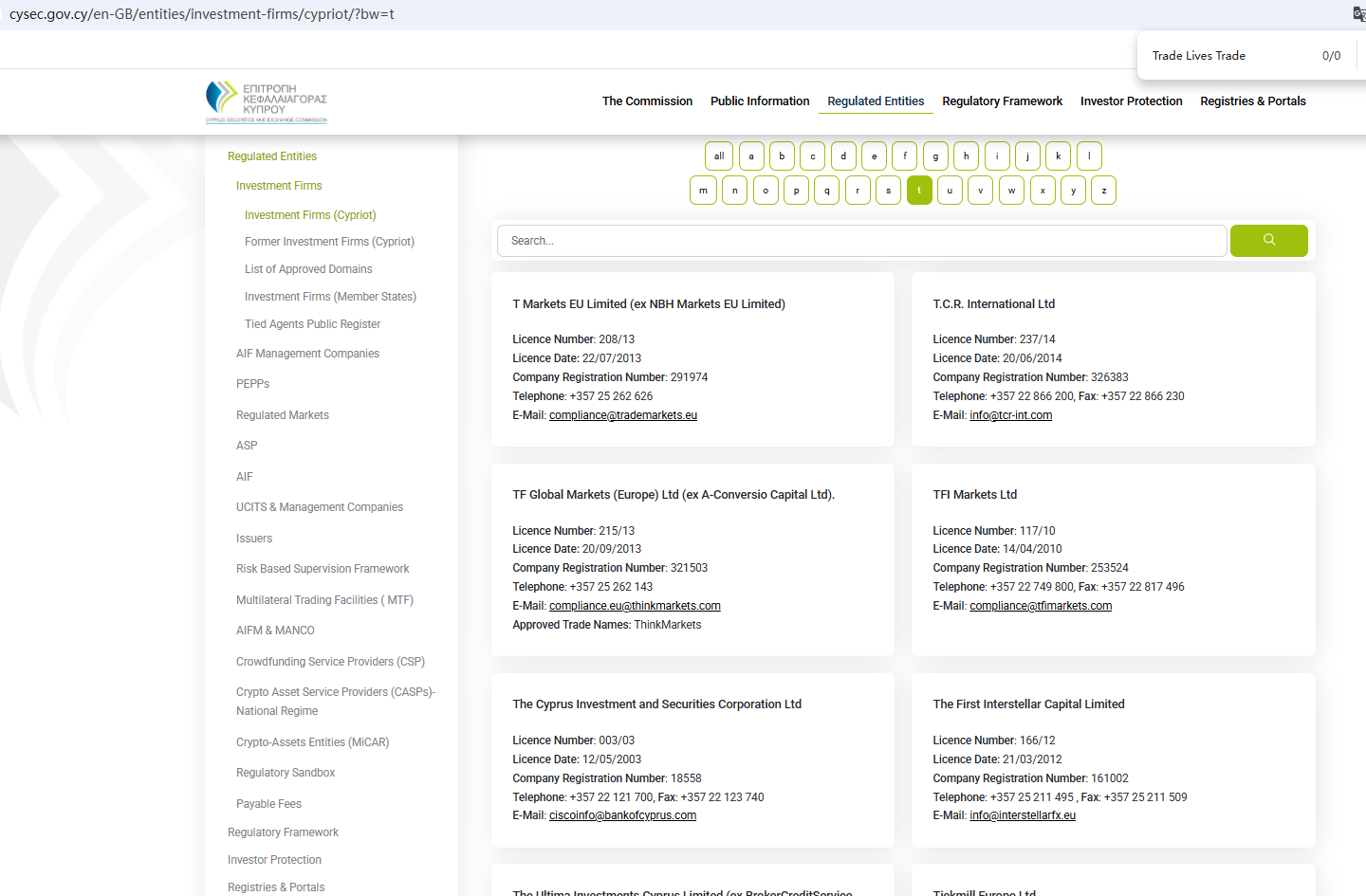Select the highlighted 't' letter filter
The width and height of the screenshot is (1366, 896).
point(919,191)
